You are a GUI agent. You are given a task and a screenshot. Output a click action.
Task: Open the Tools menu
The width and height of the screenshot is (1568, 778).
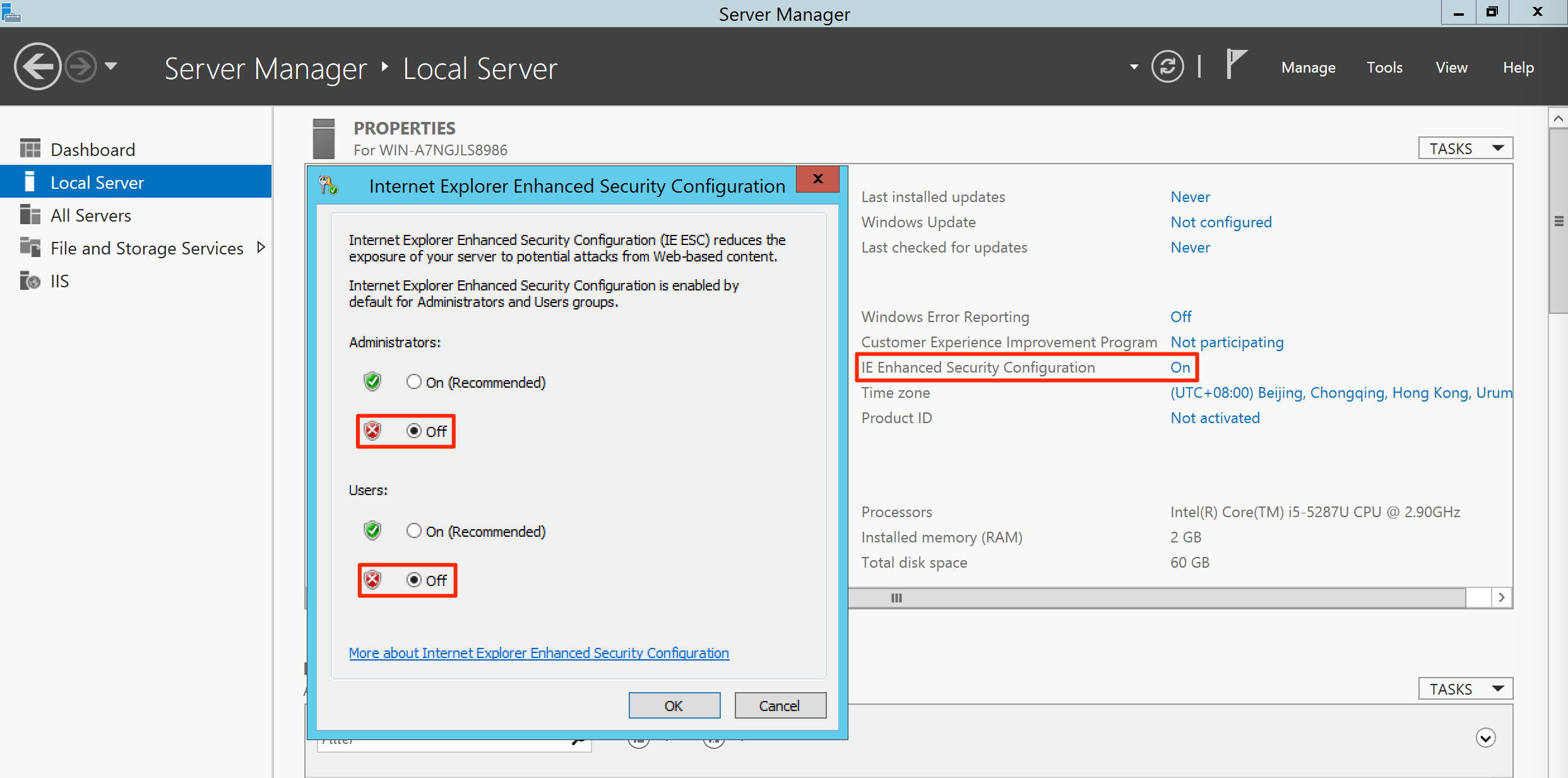[x=1384, y=68]
